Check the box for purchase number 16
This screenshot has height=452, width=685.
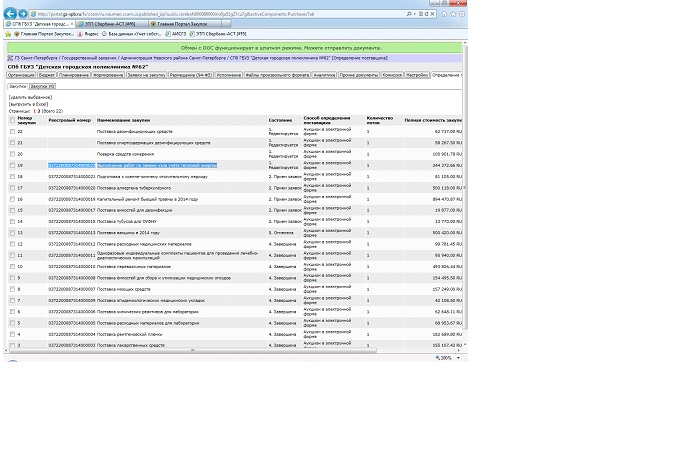tap(12, 199)
